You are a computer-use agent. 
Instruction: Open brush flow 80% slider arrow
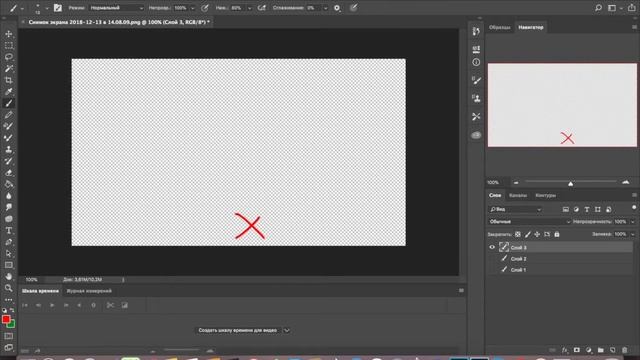coord(249,8)
